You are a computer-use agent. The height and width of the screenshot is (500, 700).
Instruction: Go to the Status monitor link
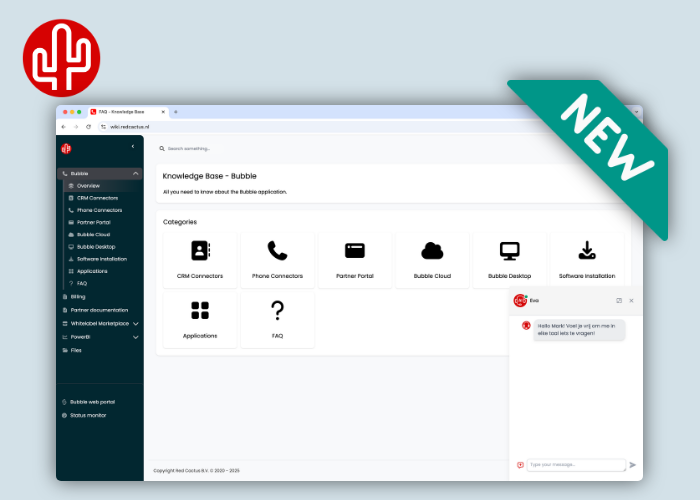[x=88, y=415]
